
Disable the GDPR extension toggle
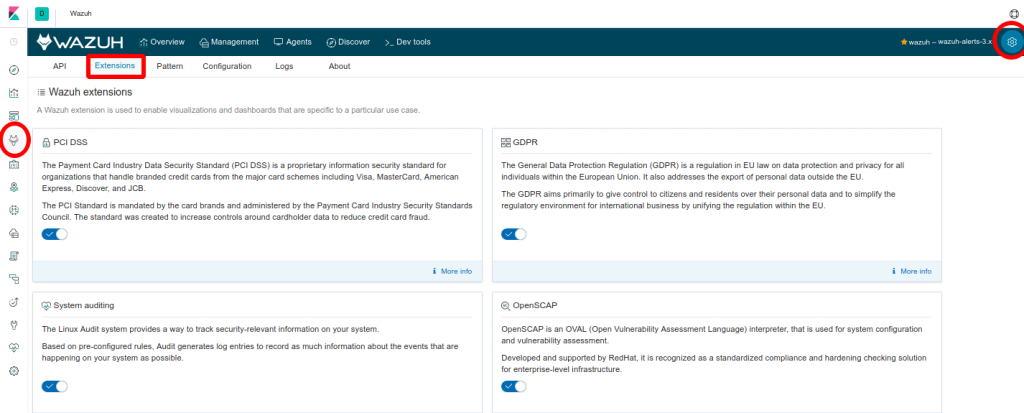[514, 234]
